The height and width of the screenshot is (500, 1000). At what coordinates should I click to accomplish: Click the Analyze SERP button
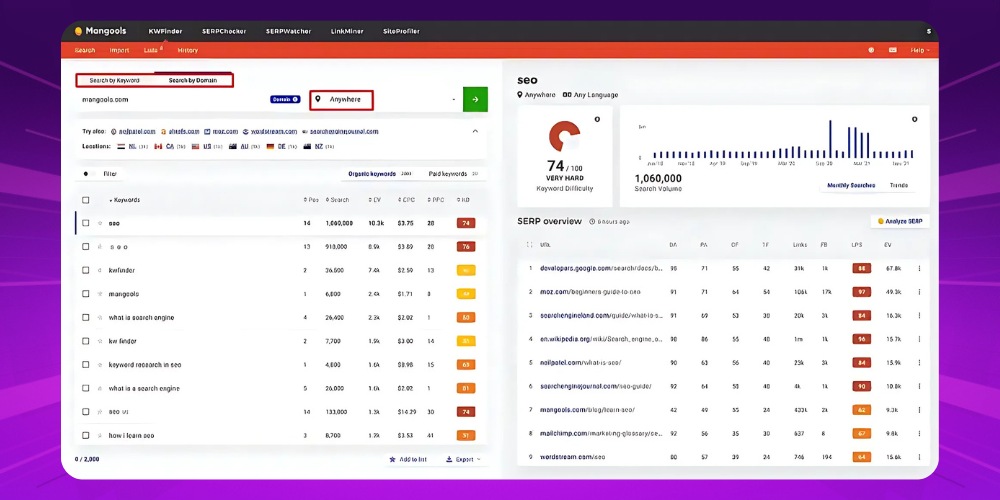(x=900, y=221)
